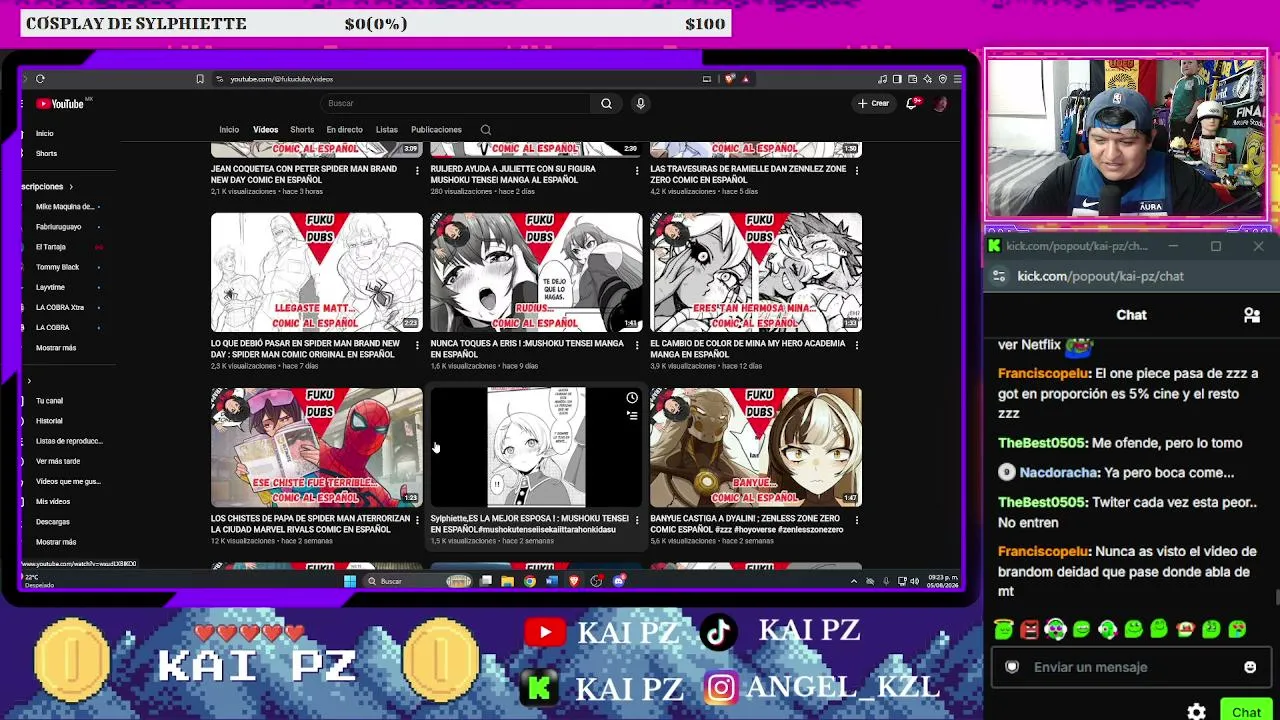The image size is (1280, 720).
Task: Click the Enviar un mensaje chat input
Action: coord(1130,667)
